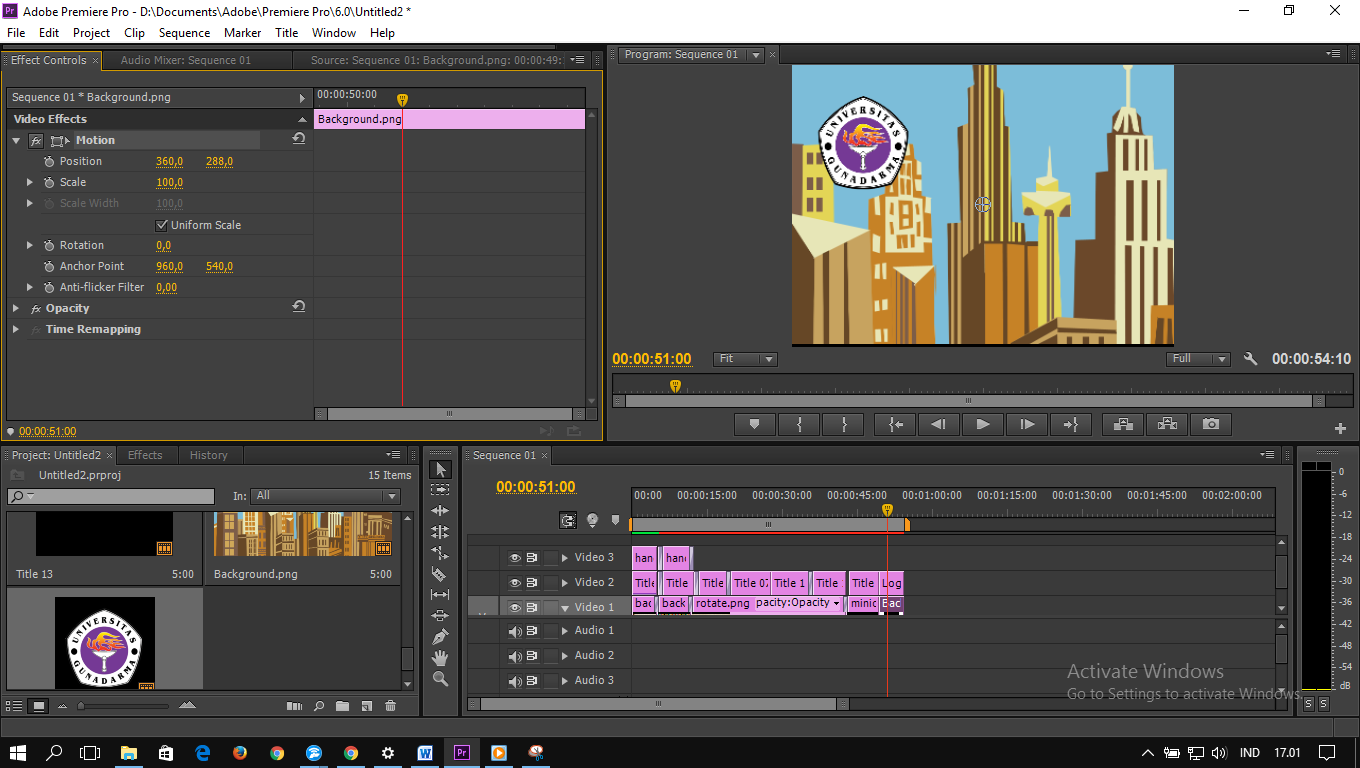Select the Background.png thumbnail in project panel
The image size is (1360, 768).
point(300,533)
